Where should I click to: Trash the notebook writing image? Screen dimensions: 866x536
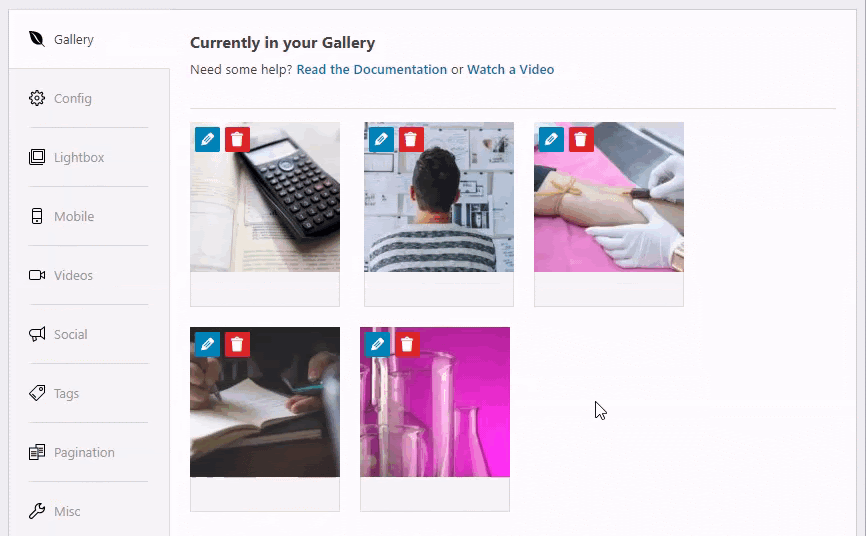pos(237,344)
